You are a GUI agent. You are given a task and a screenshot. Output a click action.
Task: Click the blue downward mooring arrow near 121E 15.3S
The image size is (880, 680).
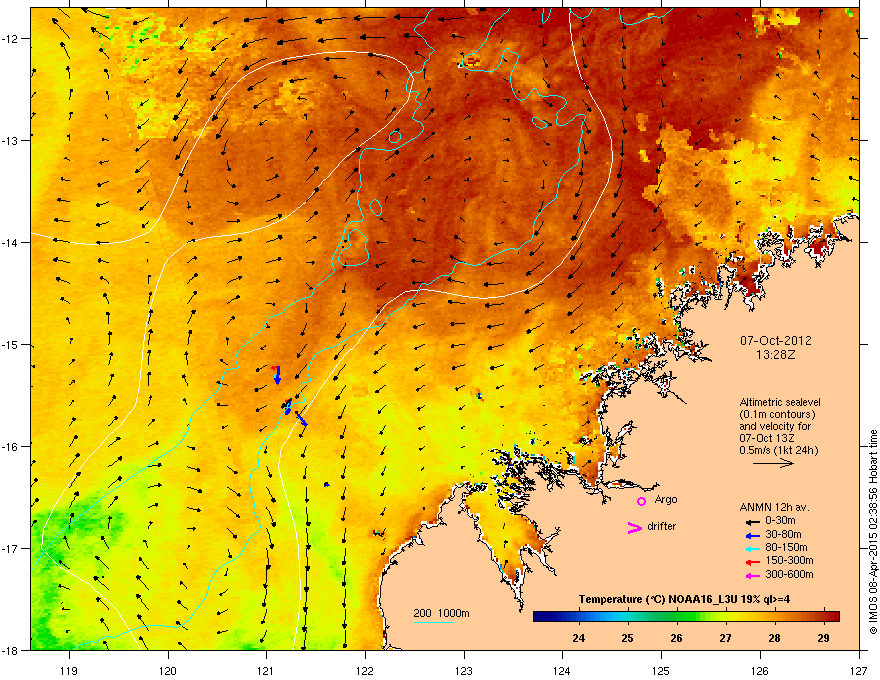277,375
